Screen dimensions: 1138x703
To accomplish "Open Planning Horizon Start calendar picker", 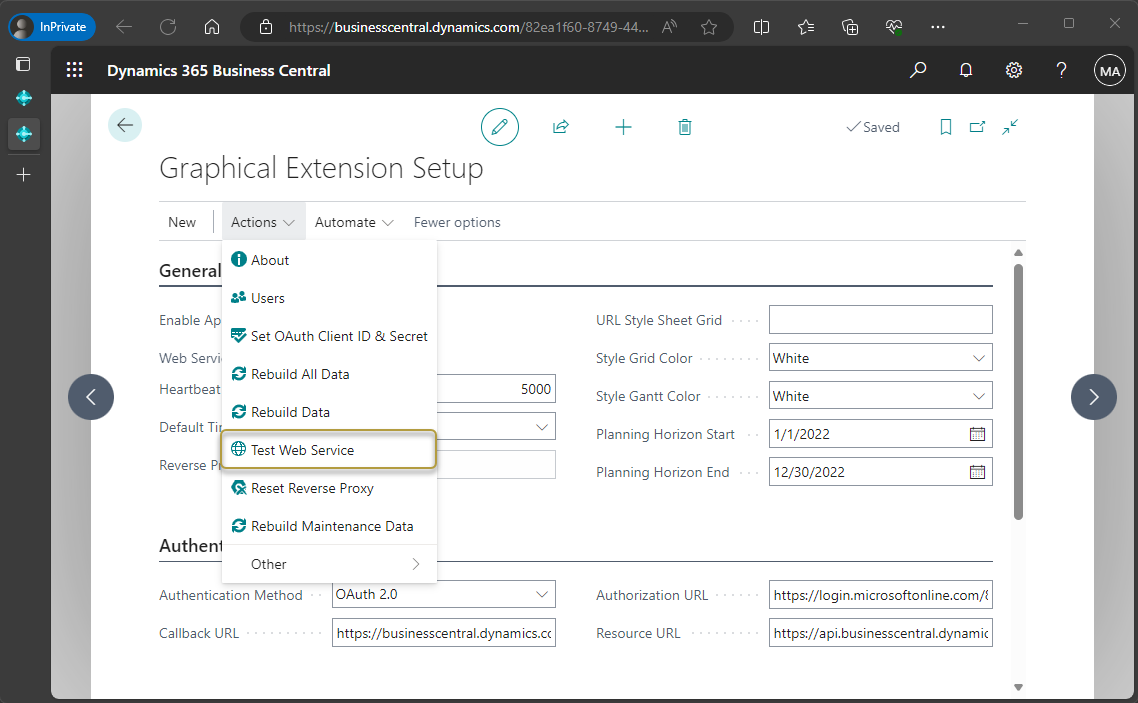I will (x=978, y=434).
